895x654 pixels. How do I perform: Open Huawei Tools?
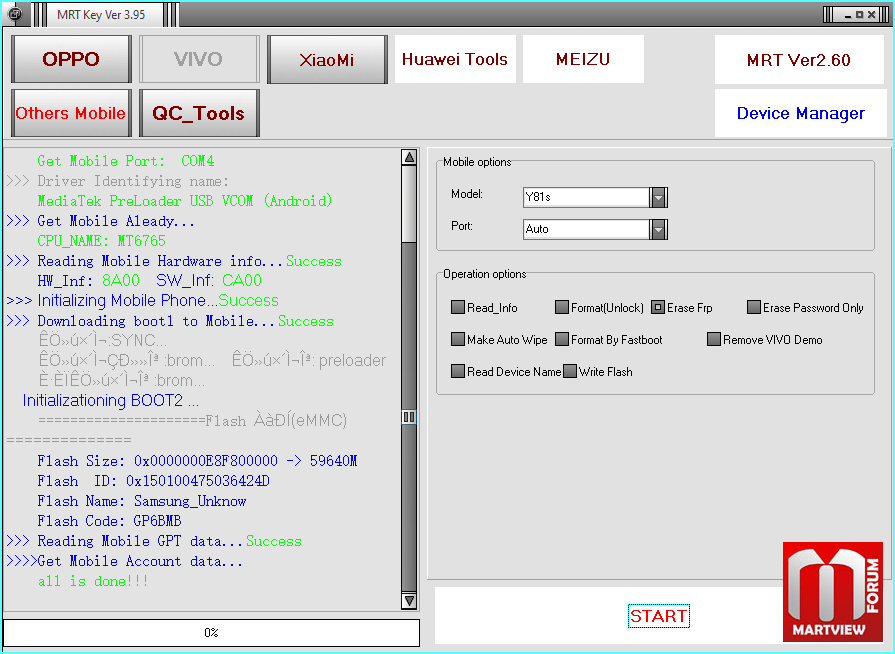(x=455, y=59)
